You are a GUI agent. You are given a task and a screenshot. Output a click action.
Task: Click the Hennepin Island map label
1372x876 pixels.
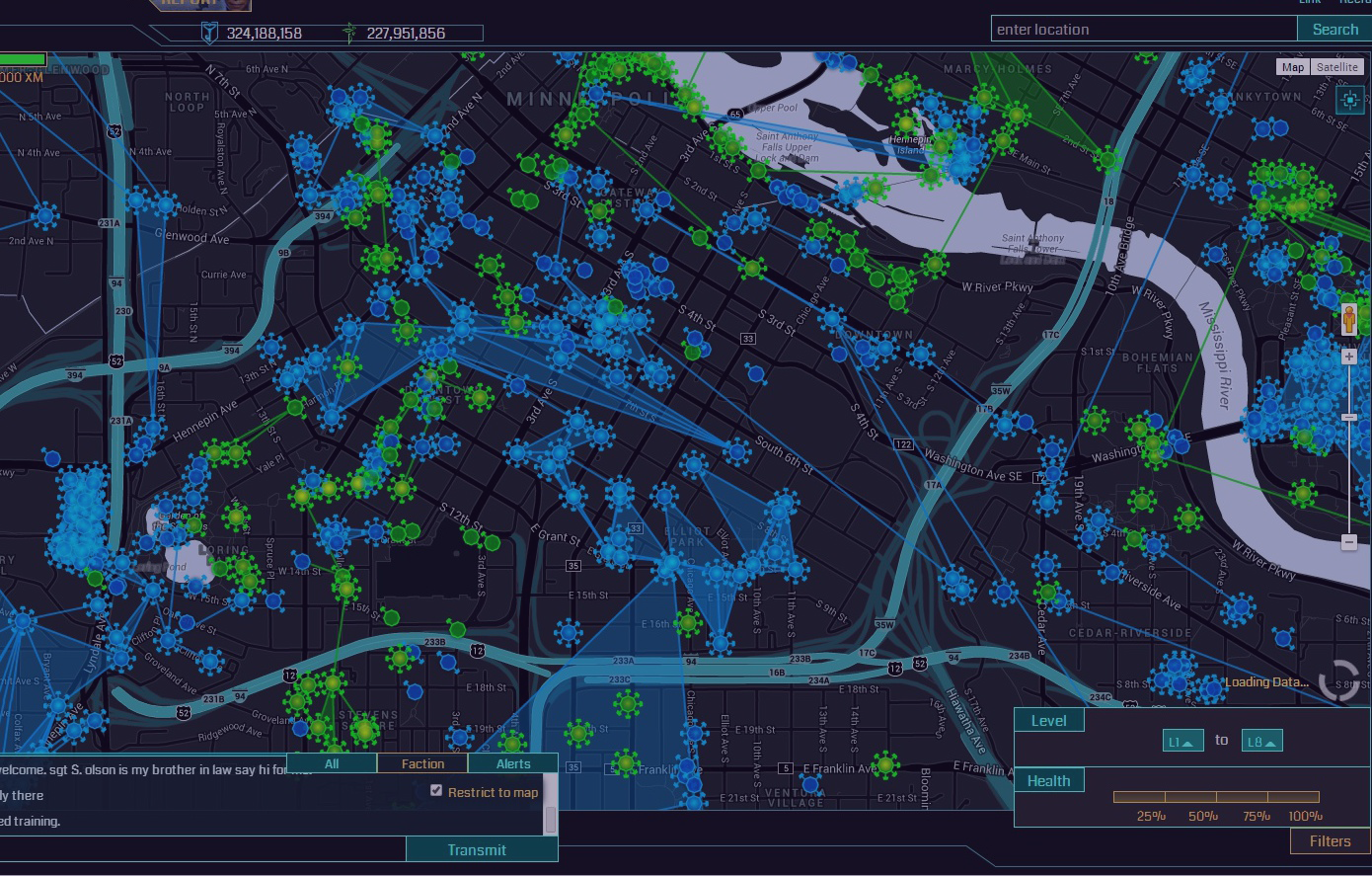coord(910,145)
